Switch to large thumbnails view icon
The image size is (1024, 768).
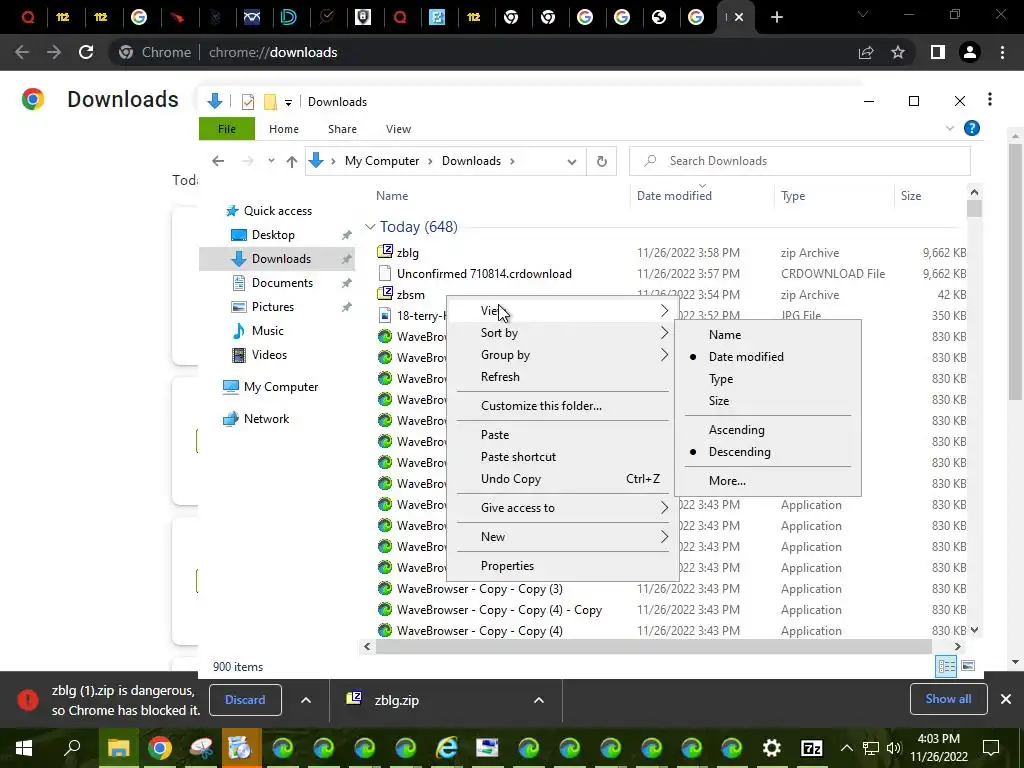click(968, 666)
